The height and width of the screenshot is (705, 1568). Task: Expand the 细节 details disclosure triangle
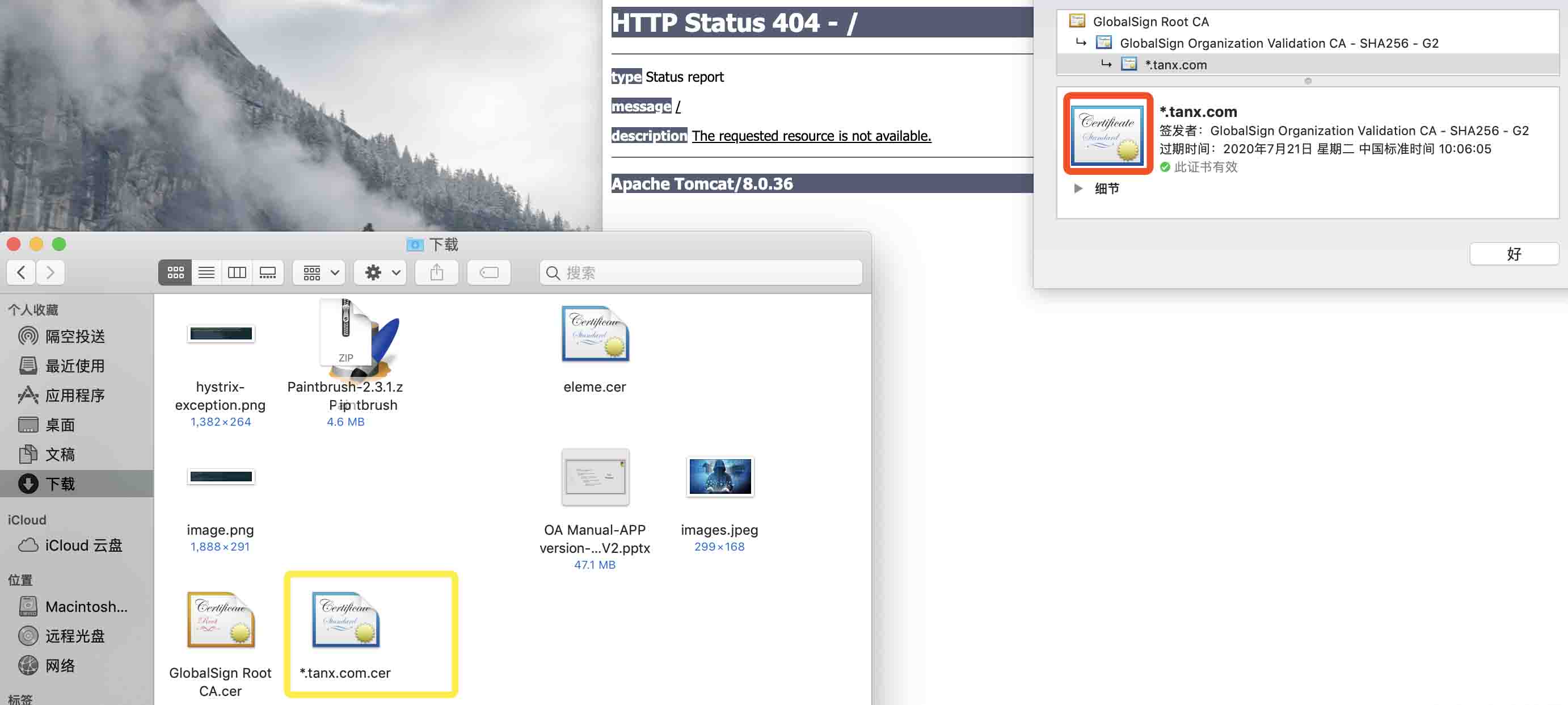coord(1078,188)
